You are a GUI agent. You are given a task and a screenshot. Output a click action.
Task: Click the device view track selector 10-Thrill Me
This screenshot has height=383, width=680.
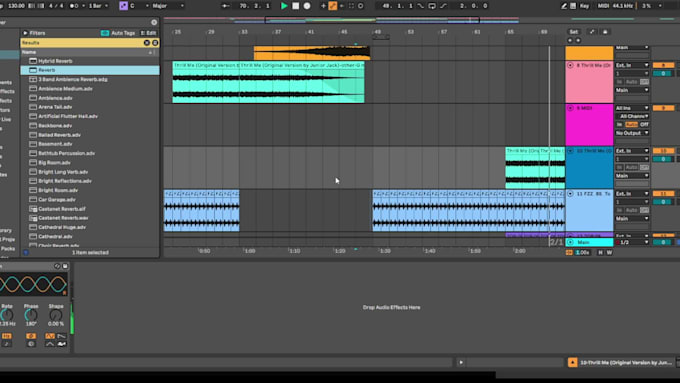pyautogui.click(x=626, y=363)
